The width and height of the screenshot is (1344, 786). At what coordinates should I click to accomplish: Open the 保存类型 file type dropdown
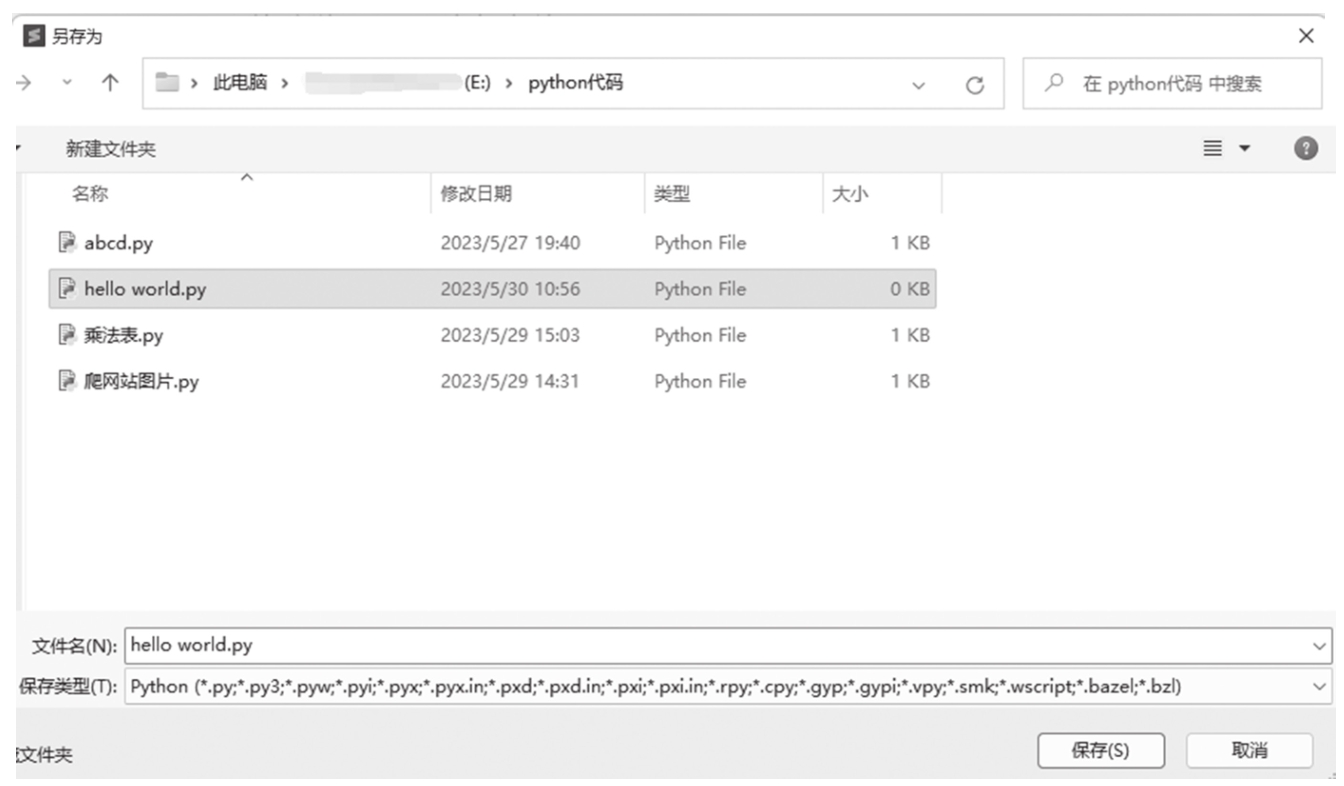pos(1320,686)
